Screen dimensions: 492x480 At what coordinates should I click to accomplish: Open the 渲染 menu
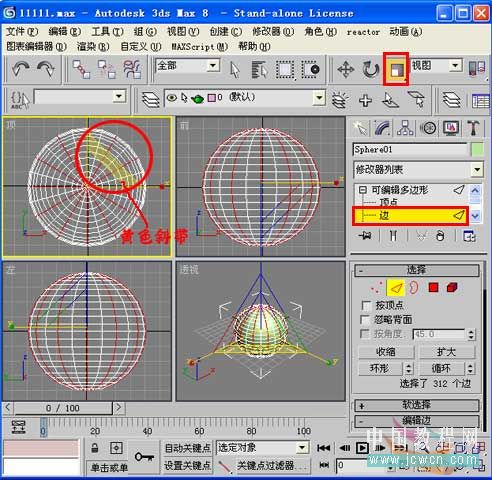tap(93, 46)
